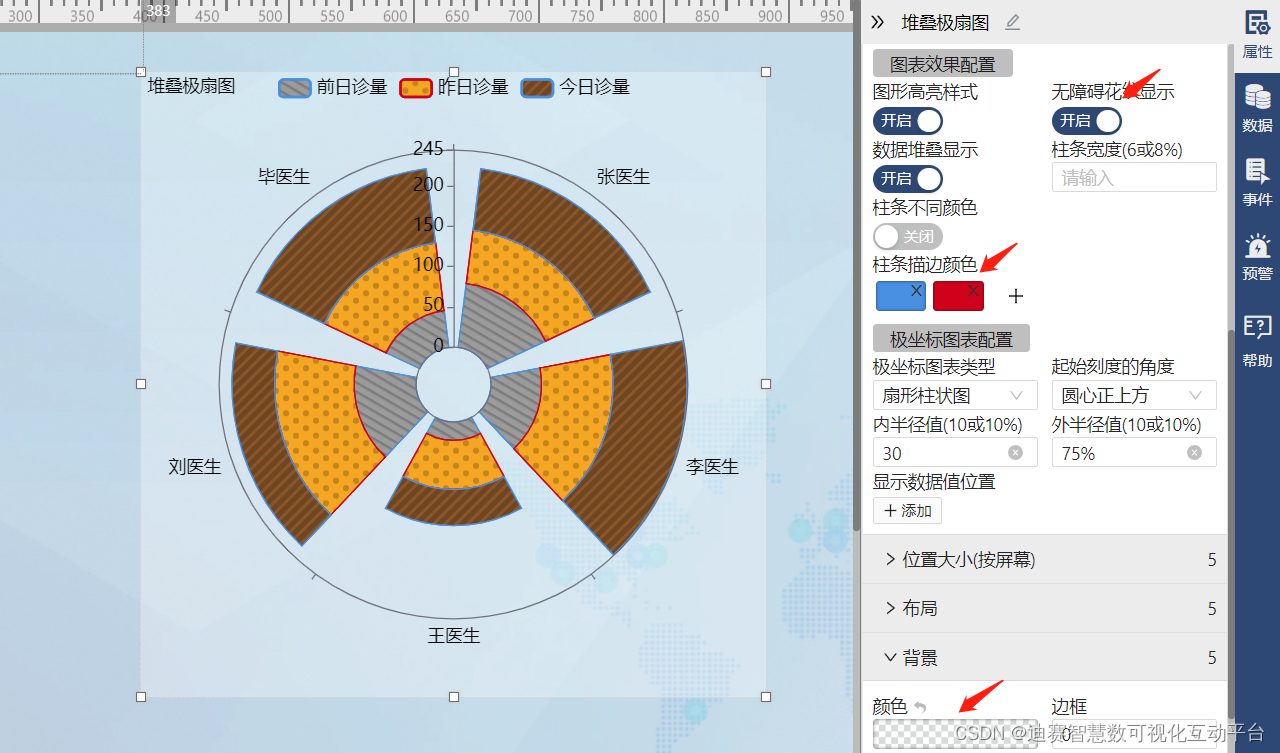Screen dimensions: 1280x753
Task: Focus 内半径值 input field
Action: point(955,453)
